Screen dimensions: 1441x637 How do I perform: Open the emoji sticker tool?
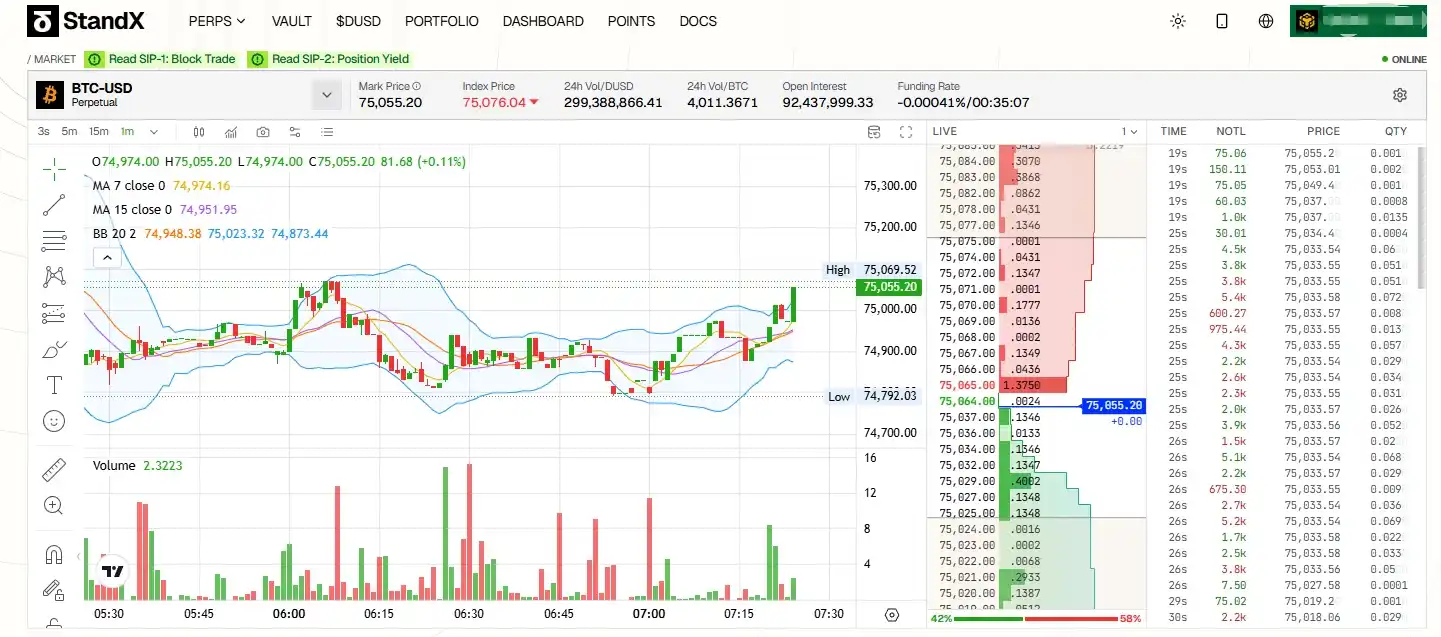[54, 421]
